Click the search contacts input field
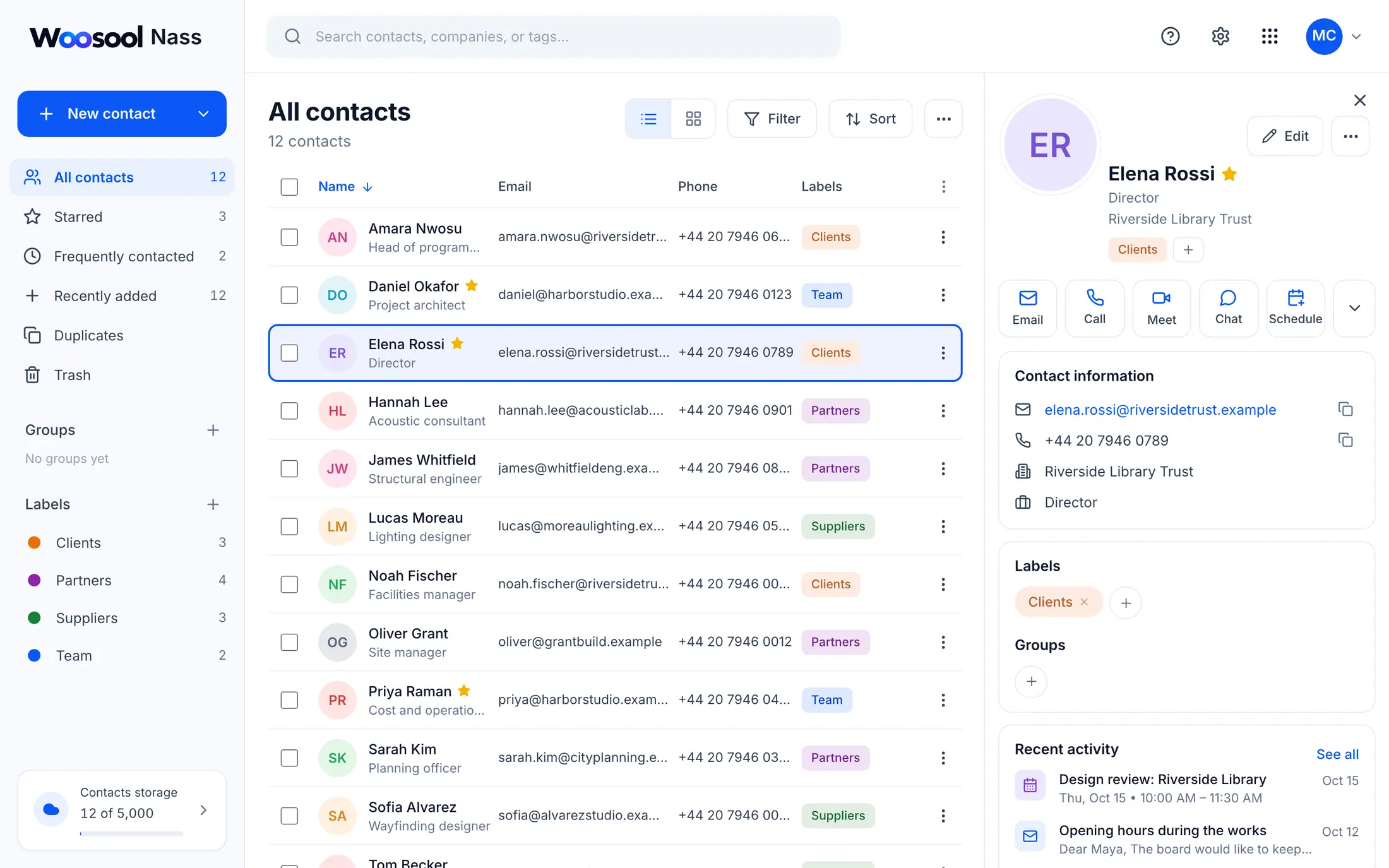1389x868 pixels. [553, 37]
